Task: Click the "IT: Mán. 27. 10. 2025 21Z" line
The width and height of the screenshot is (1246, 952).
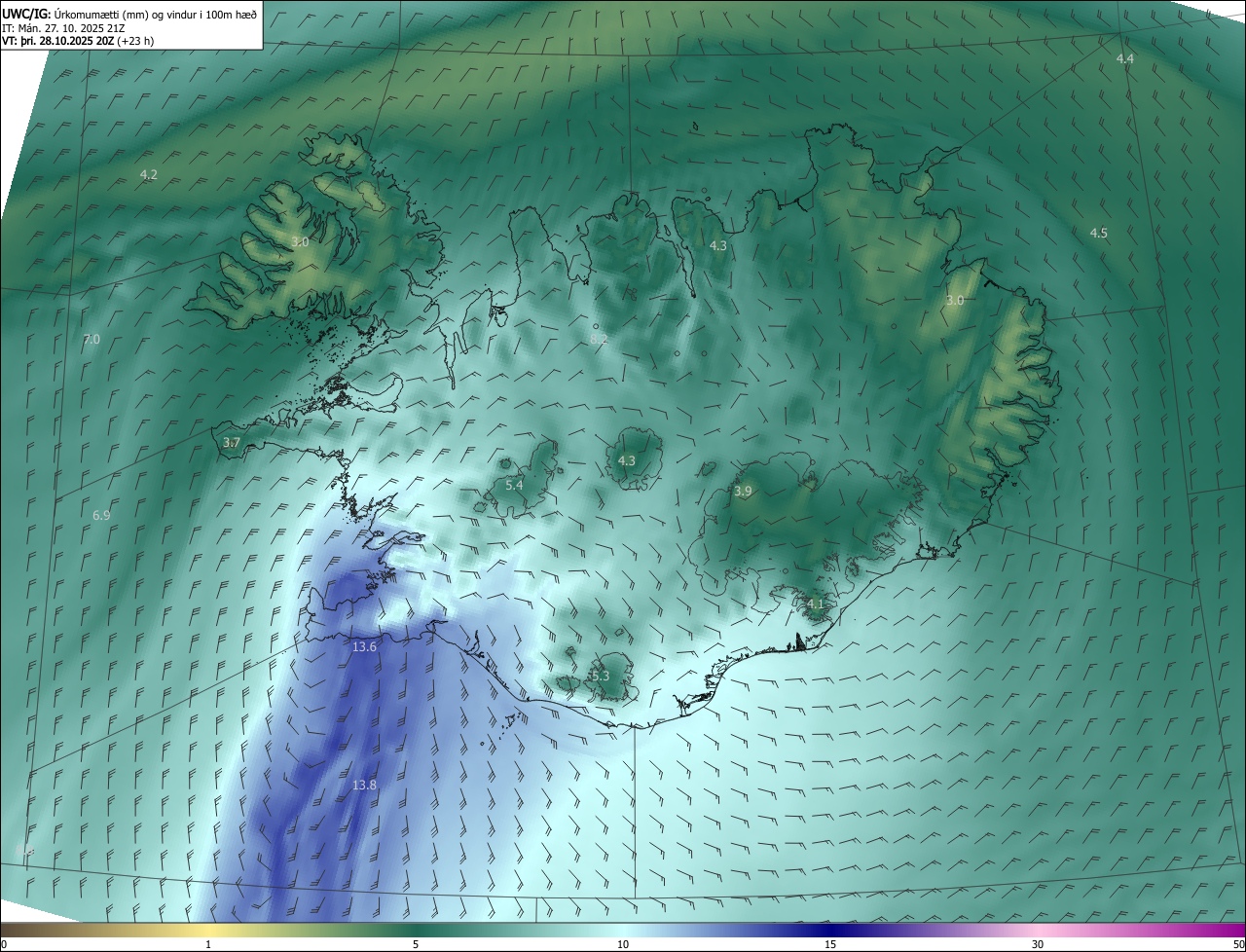Action: point(64,27)
